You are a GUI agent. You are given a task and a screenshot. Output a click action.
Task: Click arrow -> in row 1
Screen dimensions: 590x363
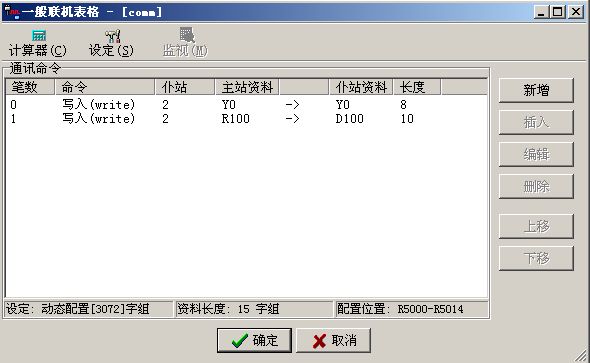click(292, 119)
